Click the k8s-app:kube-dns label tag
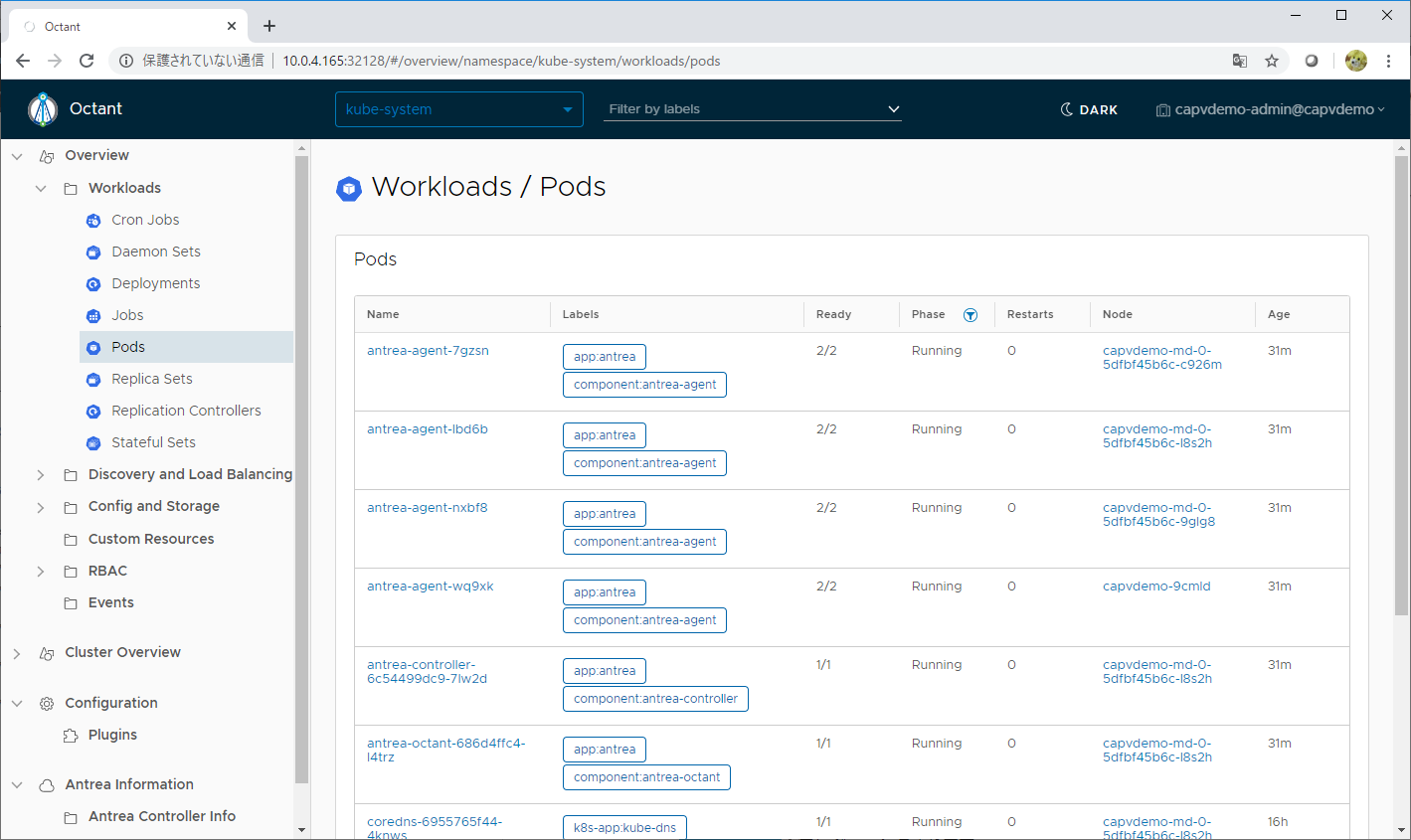1411x840 pixels. 624,828
